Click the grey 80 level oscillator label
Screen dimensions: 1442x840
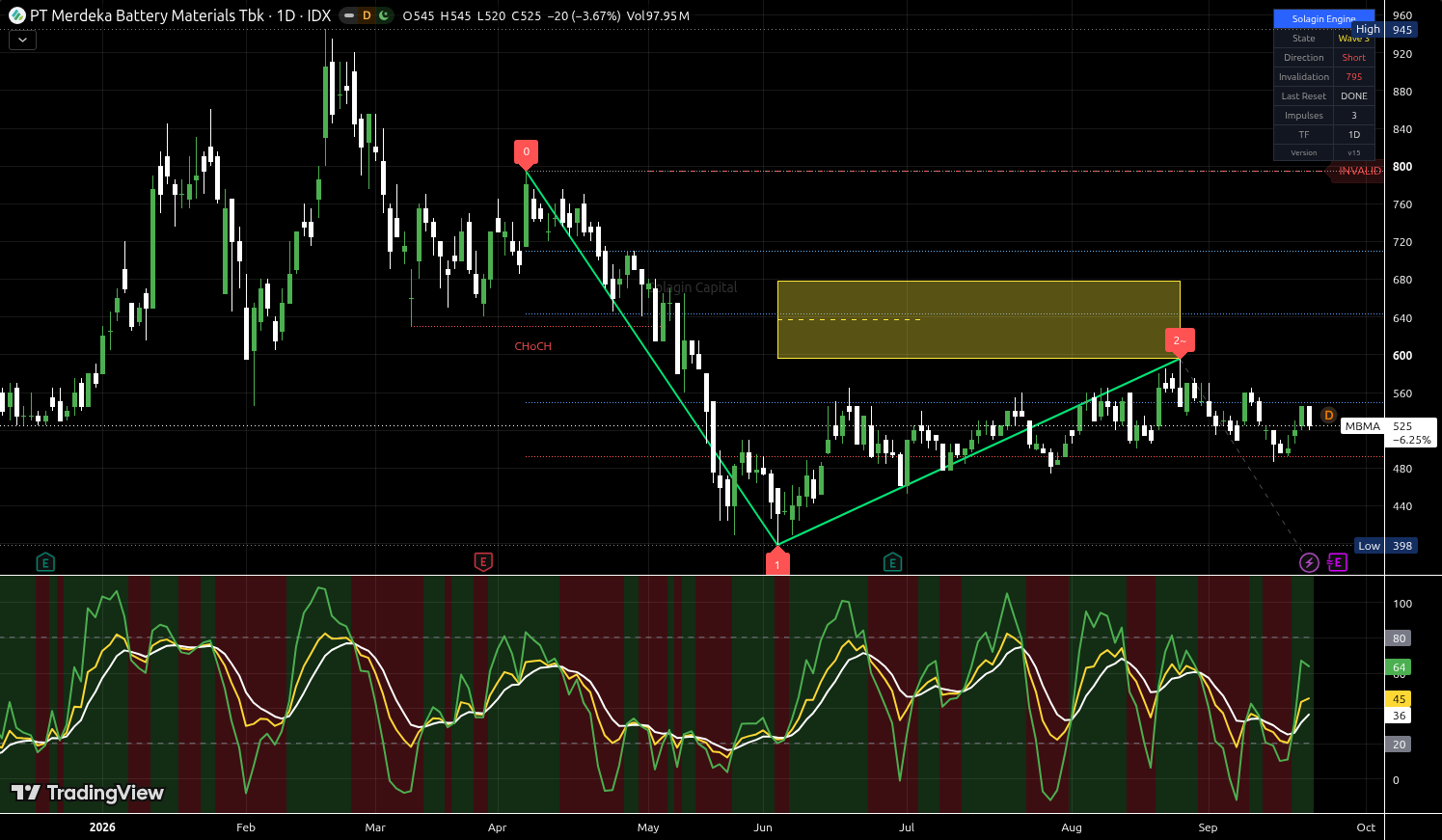(1399, 638)
